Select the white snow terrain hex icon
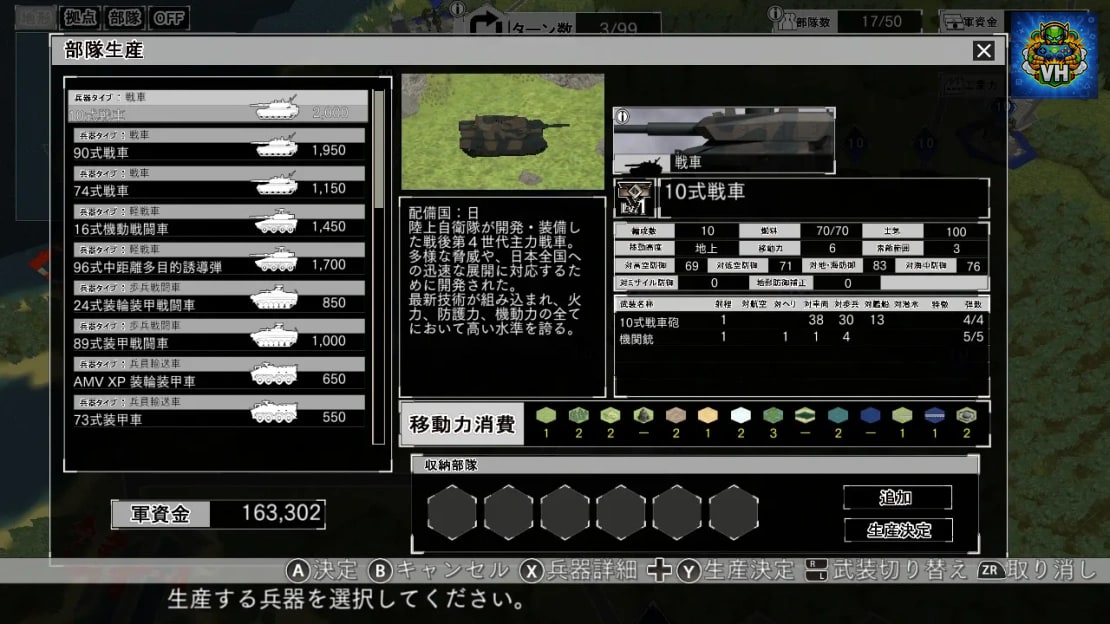This screenshot has height=624, width=1110. pyautogui.click(x=740, y=415)
